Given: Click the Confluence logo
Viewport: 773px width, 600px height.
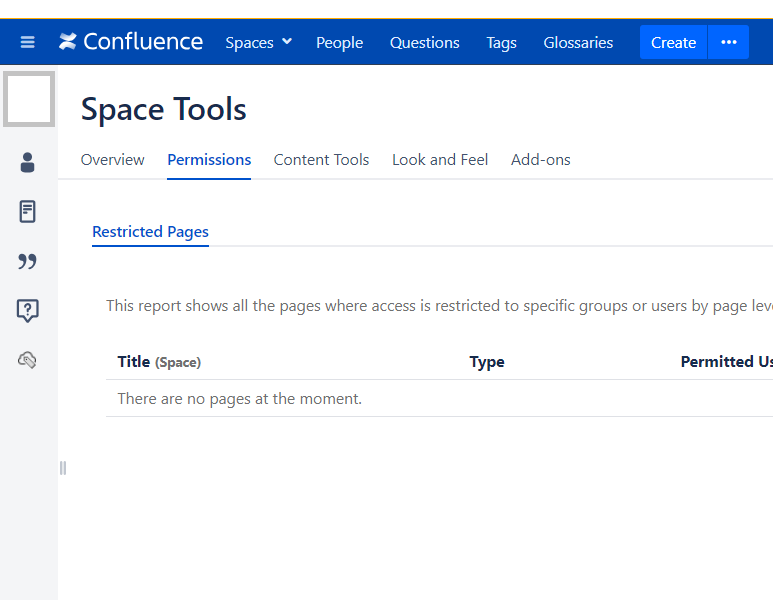Looking at the screenshot, I should pos(131,42).
